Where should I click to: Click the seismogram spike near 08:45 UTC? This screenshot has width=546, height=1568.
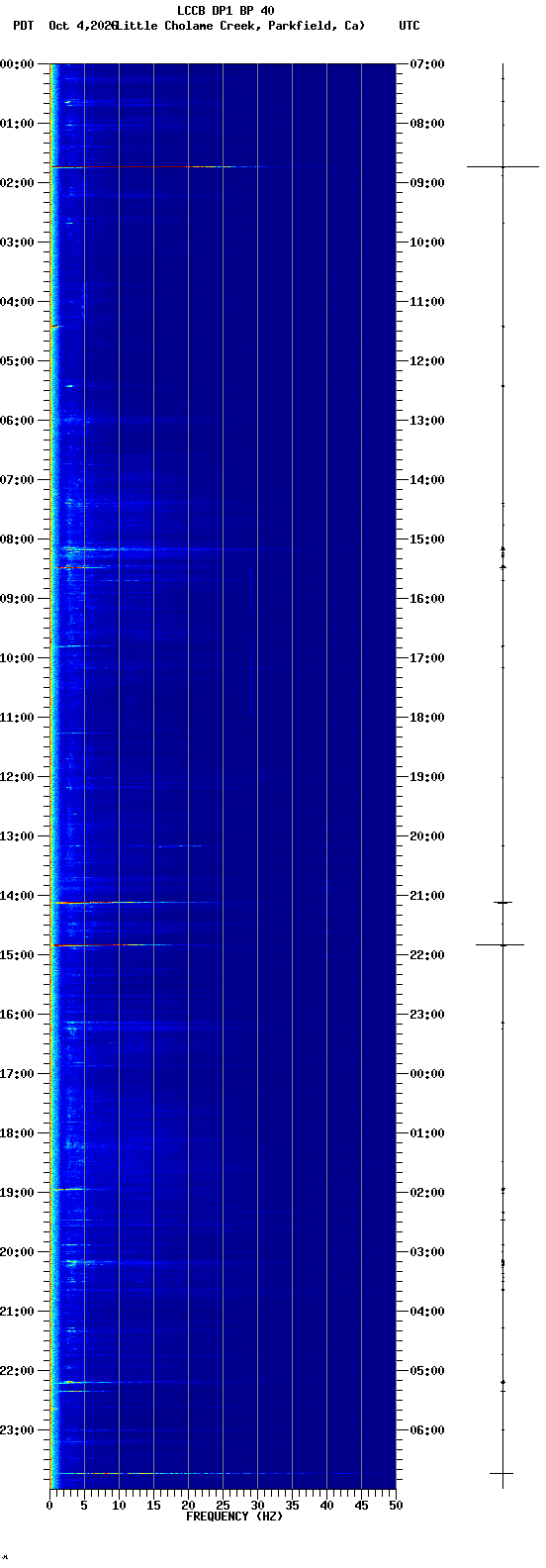pos(502,167)
